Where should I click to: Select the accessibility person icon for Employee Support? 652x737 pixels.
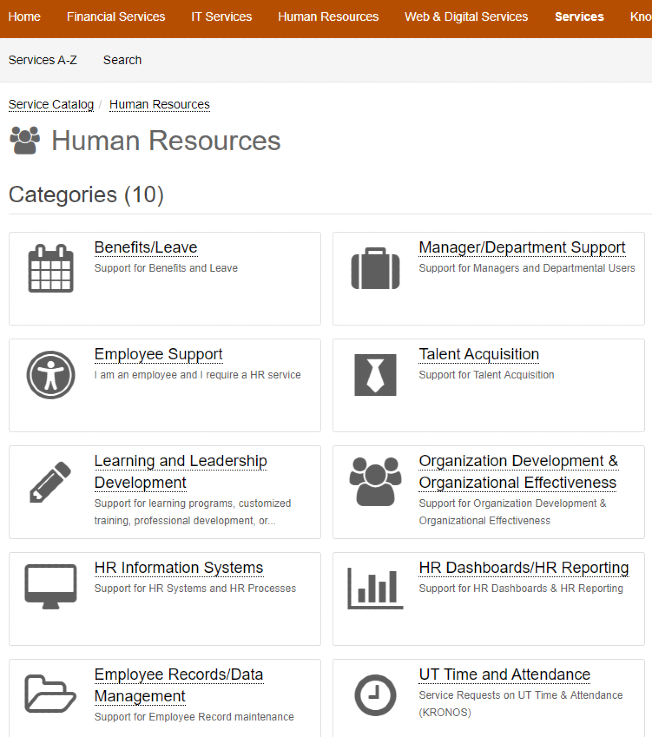point(51,375)
